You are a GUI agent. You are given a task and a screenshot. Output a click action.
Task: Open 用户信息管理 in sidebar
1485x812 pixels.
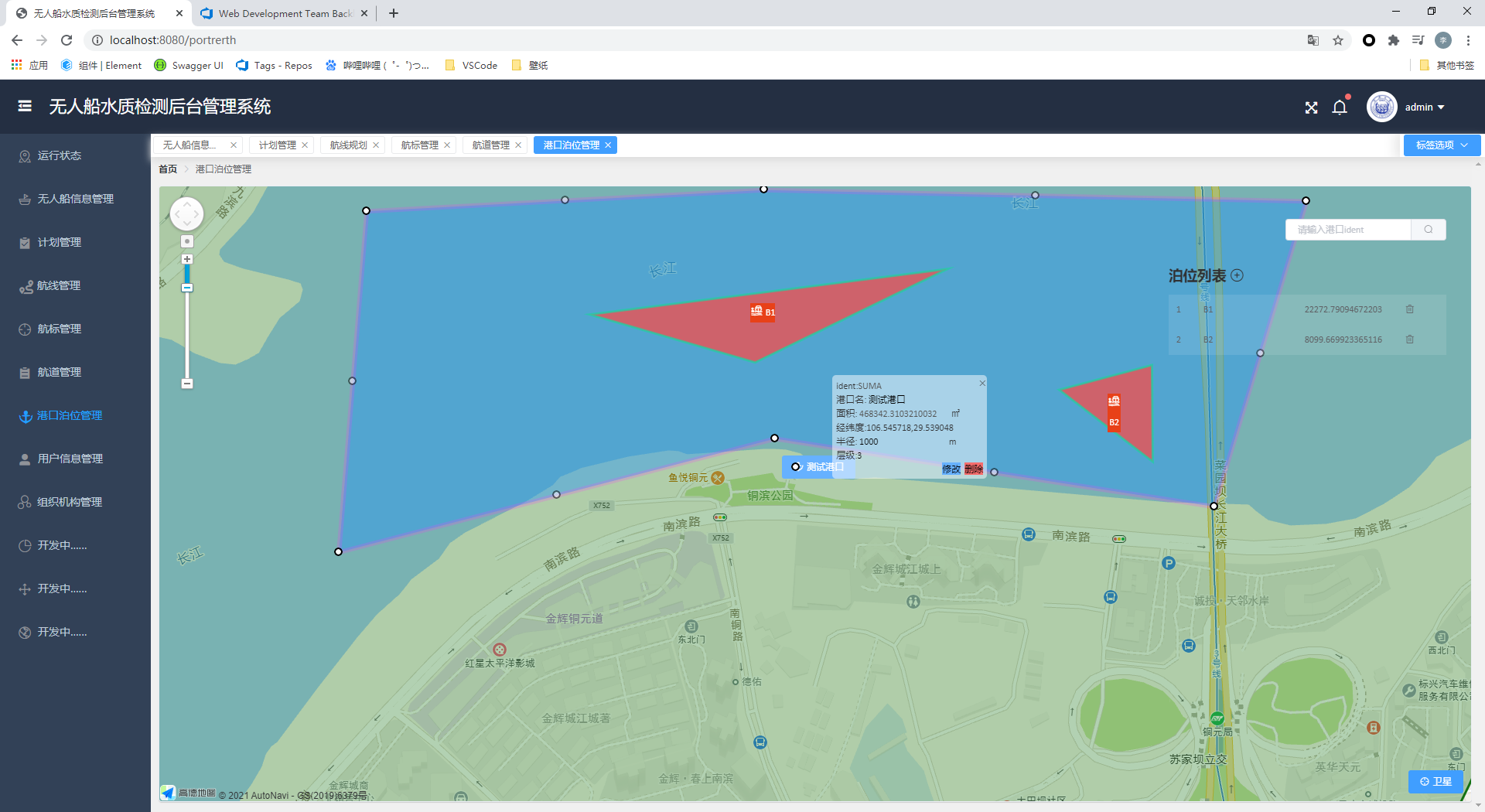click(75, 459)
